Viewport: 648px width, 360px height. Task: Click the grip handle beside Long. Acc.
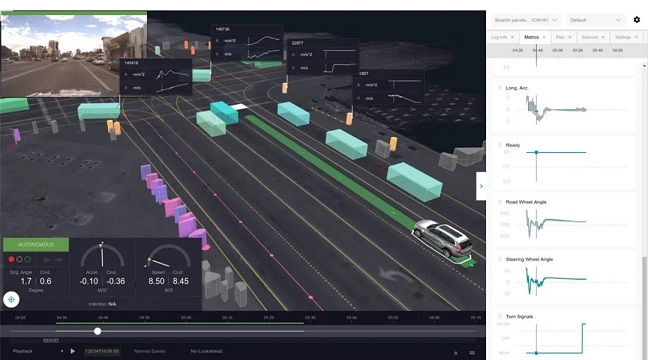tap(499, 88)
